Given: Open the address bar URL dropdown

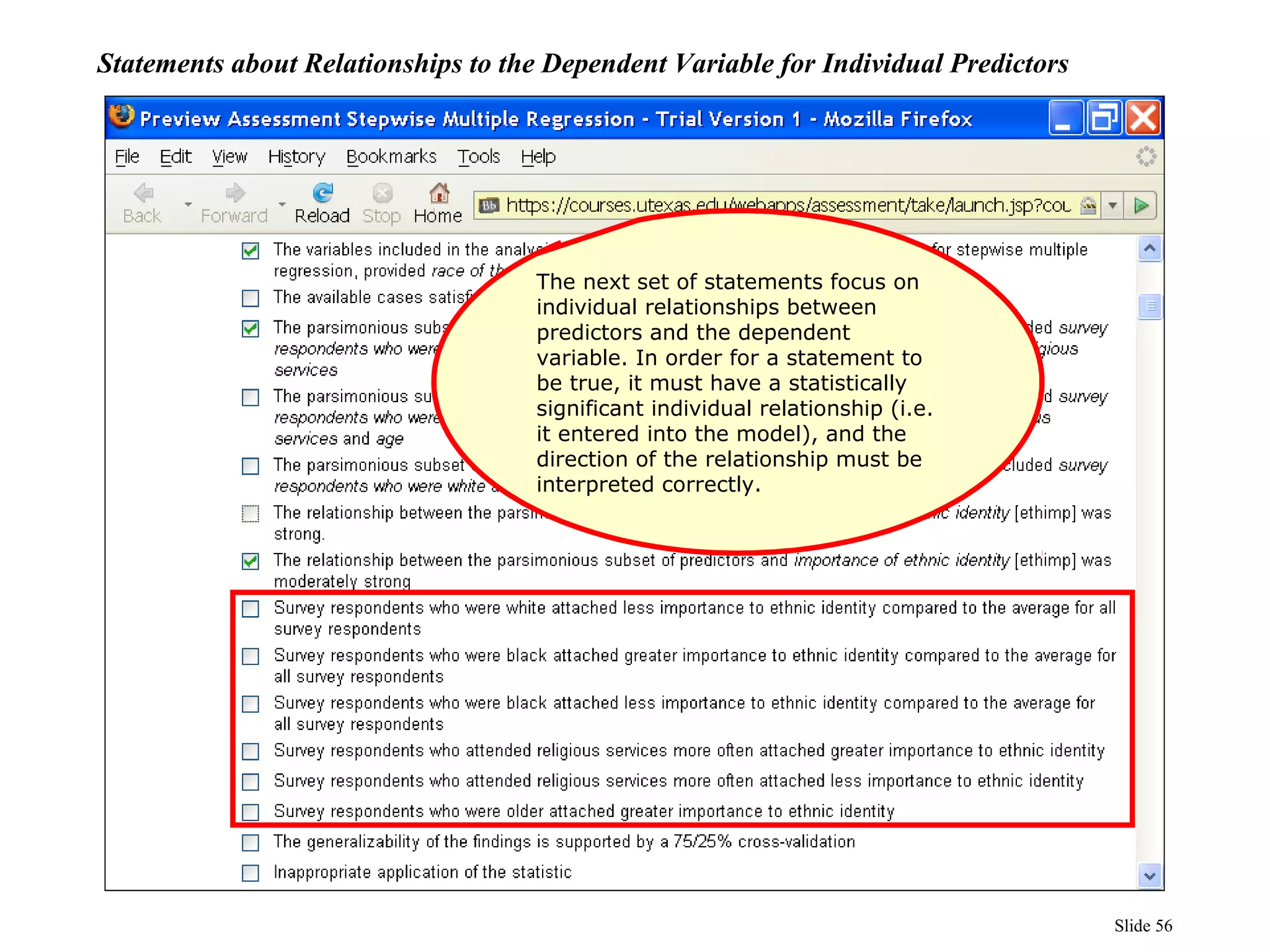Looking at the screenshot, I should (x=1113, y=205).
